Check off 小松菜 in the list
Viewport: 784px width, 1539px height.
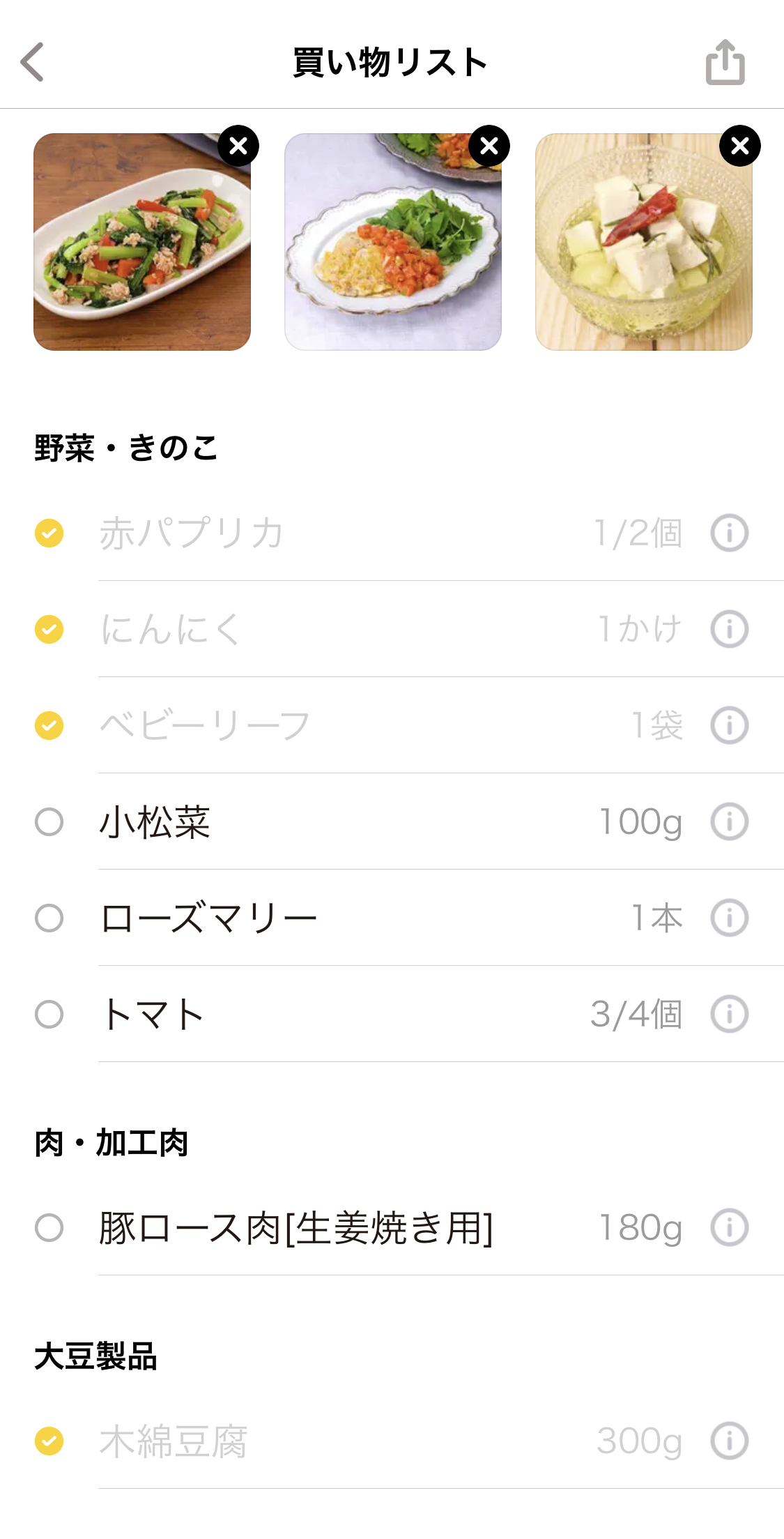(49, 822)
